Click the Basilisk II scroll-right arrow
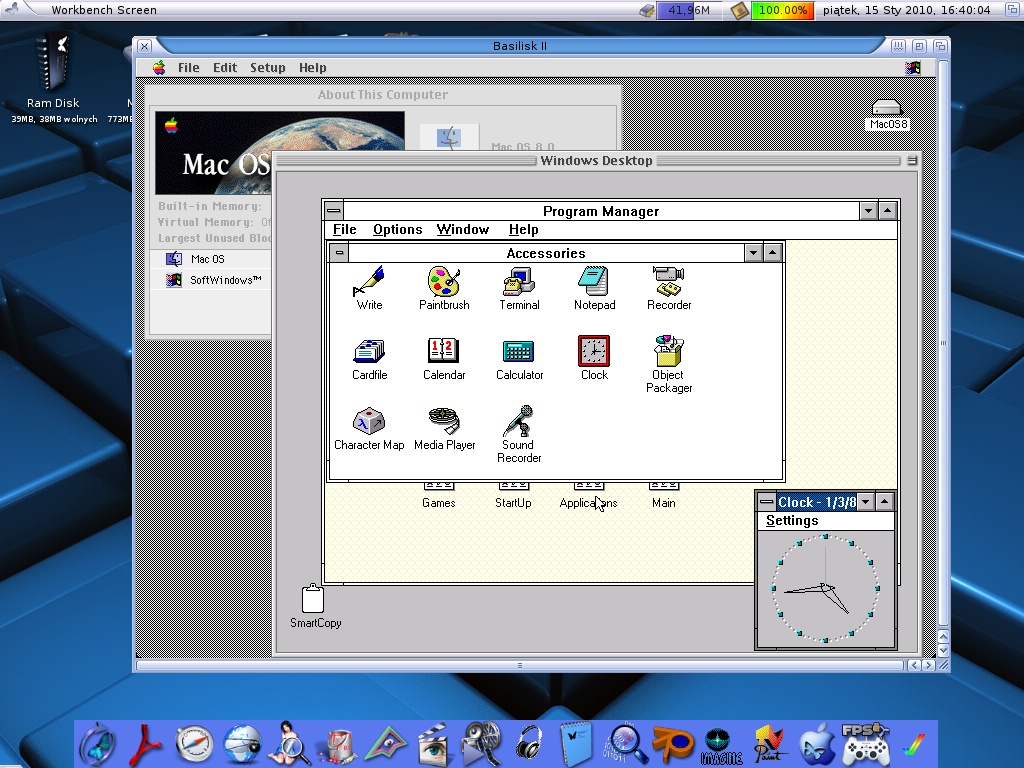Screen dimensions: 1024x768 point(928,665)
